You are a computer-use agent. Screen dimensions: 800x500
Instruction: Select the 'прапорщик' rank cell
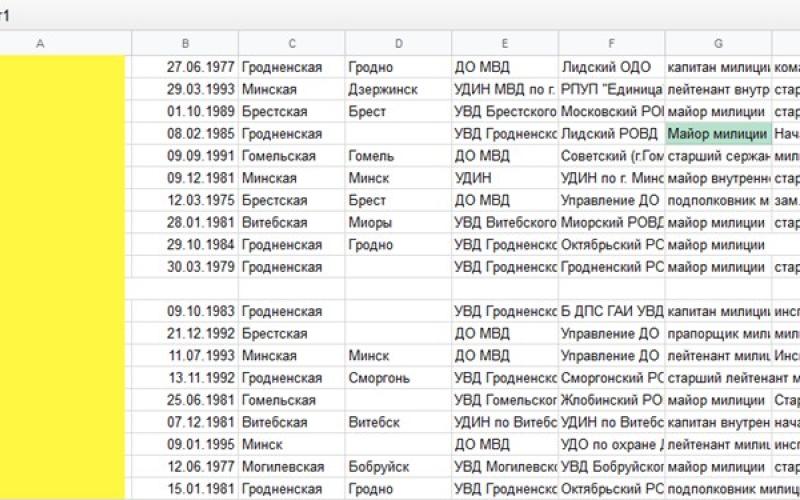[718, 333]
